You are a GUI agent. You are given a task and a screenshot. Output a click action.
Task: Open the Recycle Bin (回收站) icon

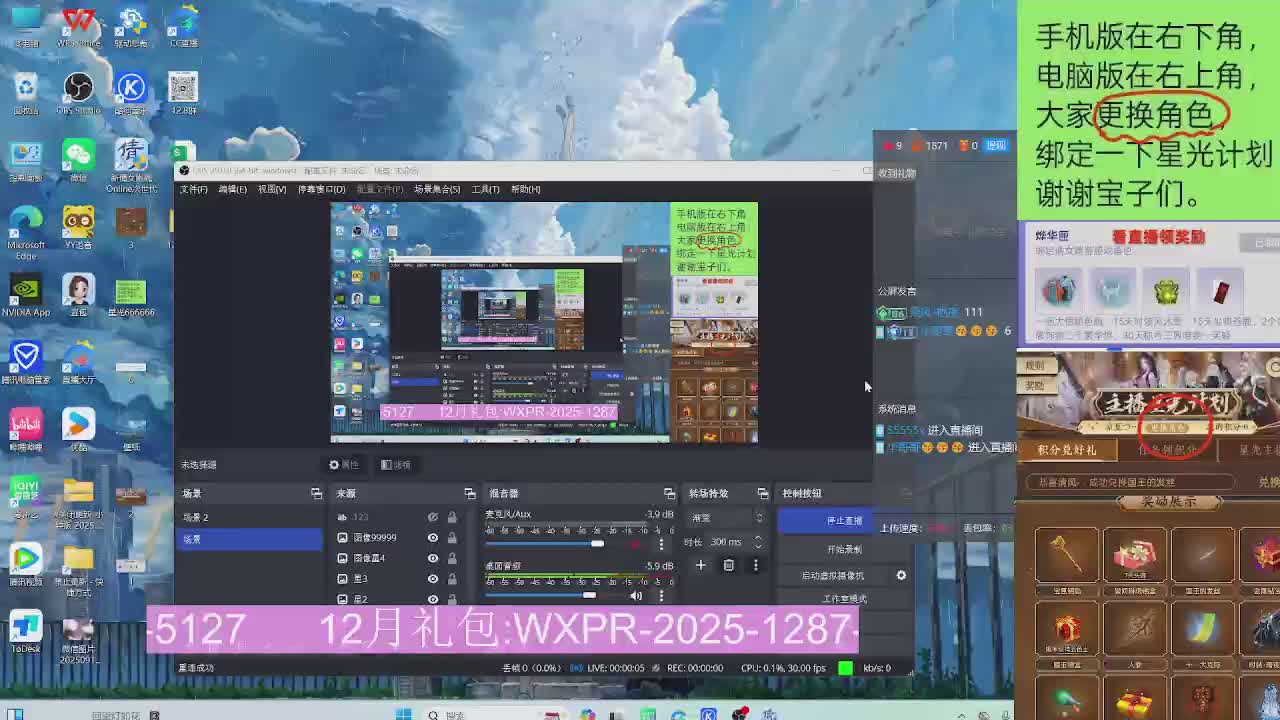[26, 93]
